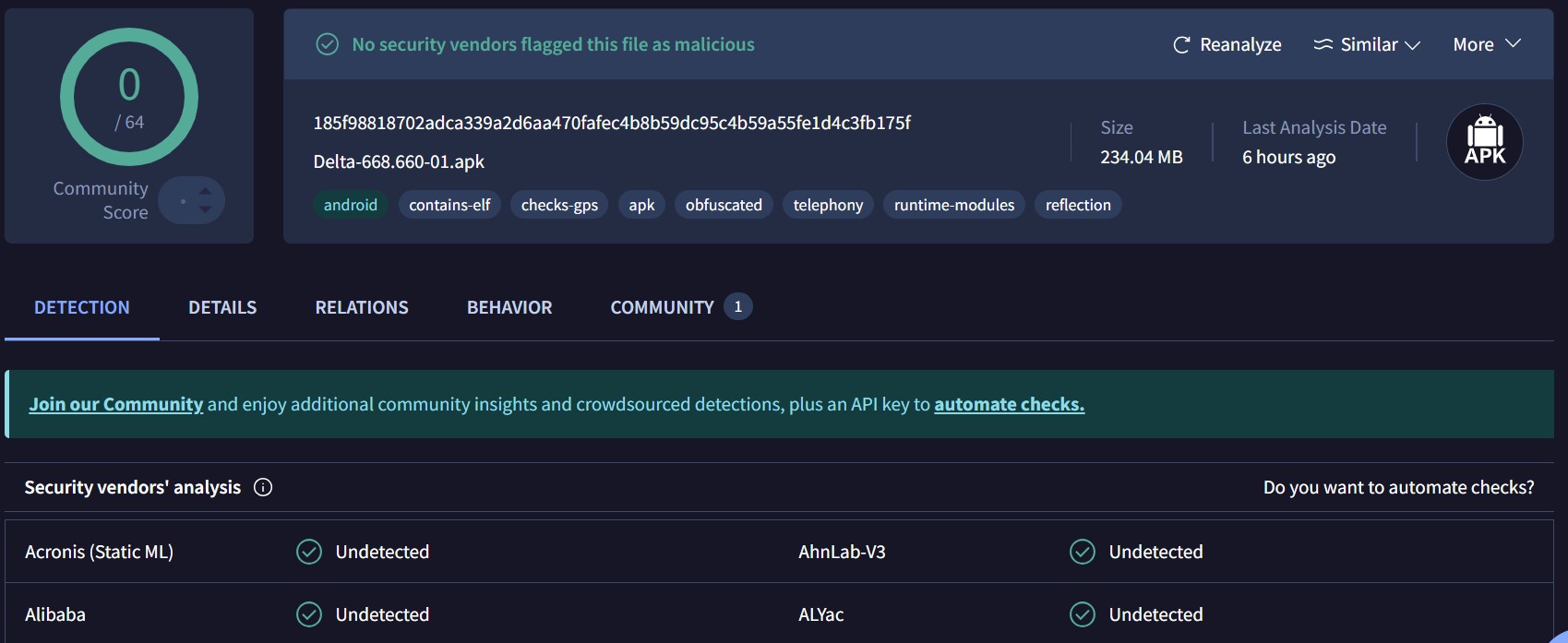Click the file name Delta-668.660-01.apk
Image resolution: width=1568 pixels, height=643 pixels.
(399, 161)
